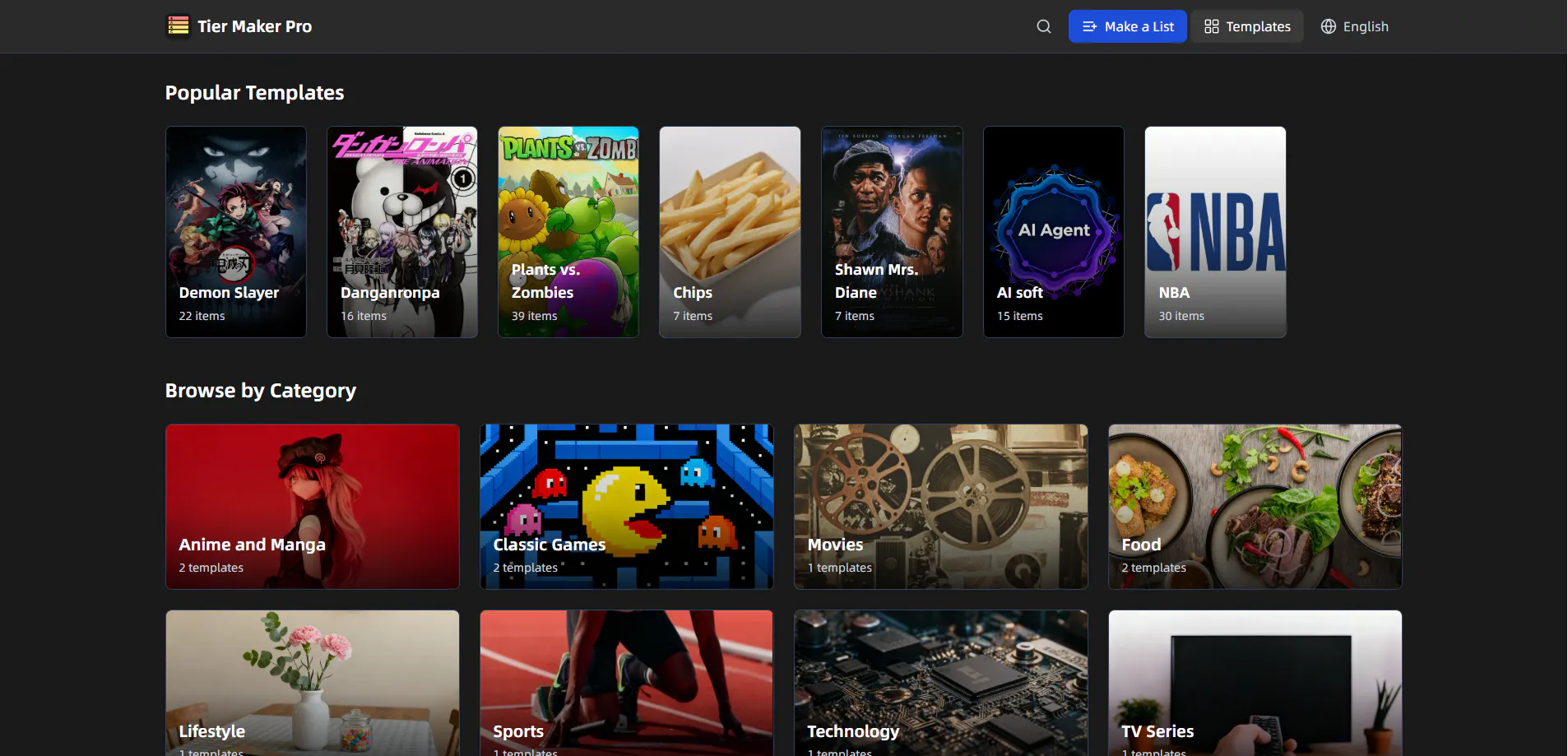Click the list icon in Make a List
The image size is (1568, 756).
[x=1090, y=26]
